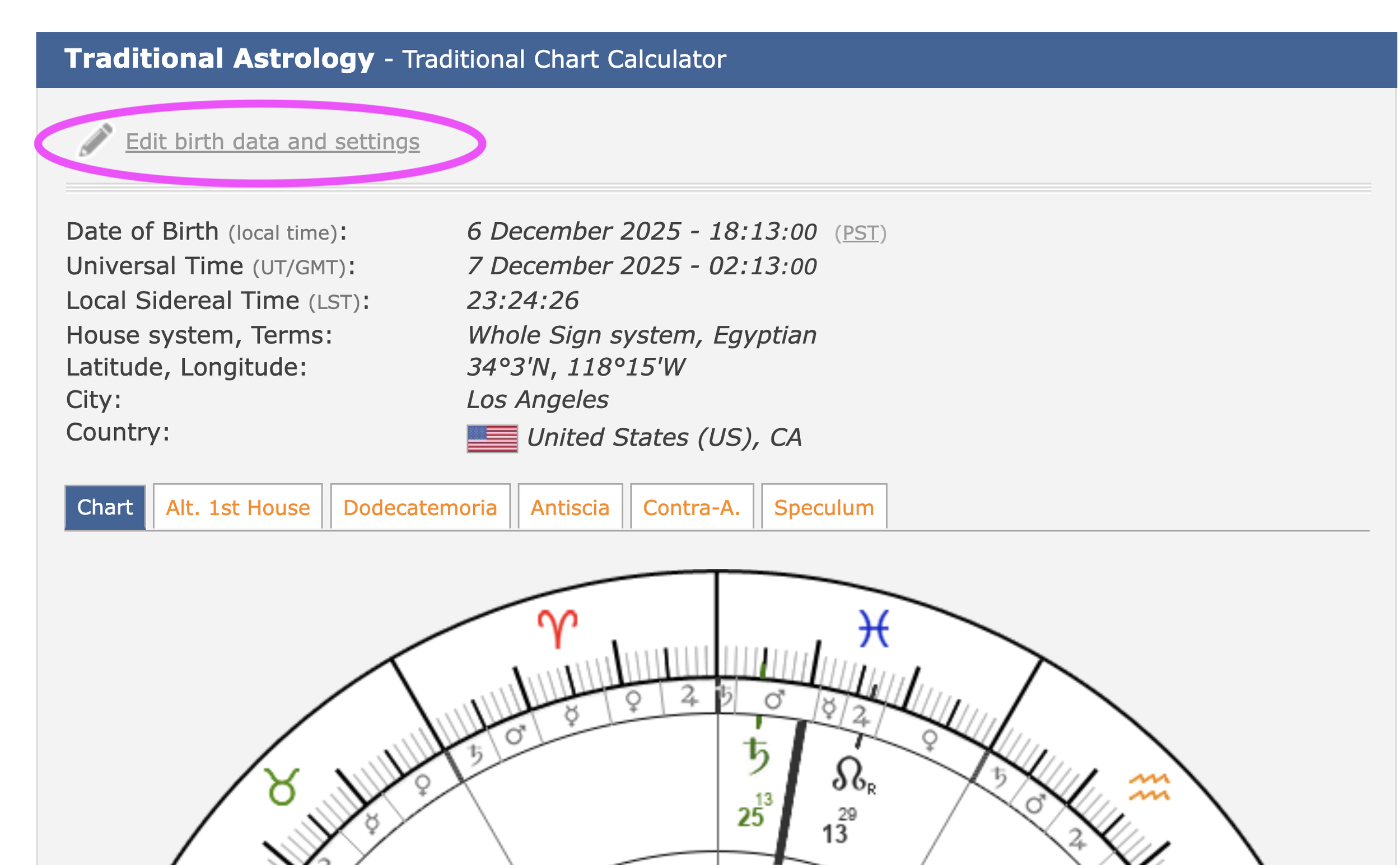
Task: Switch to the Antiscia tab
Action: coord(570,507)
